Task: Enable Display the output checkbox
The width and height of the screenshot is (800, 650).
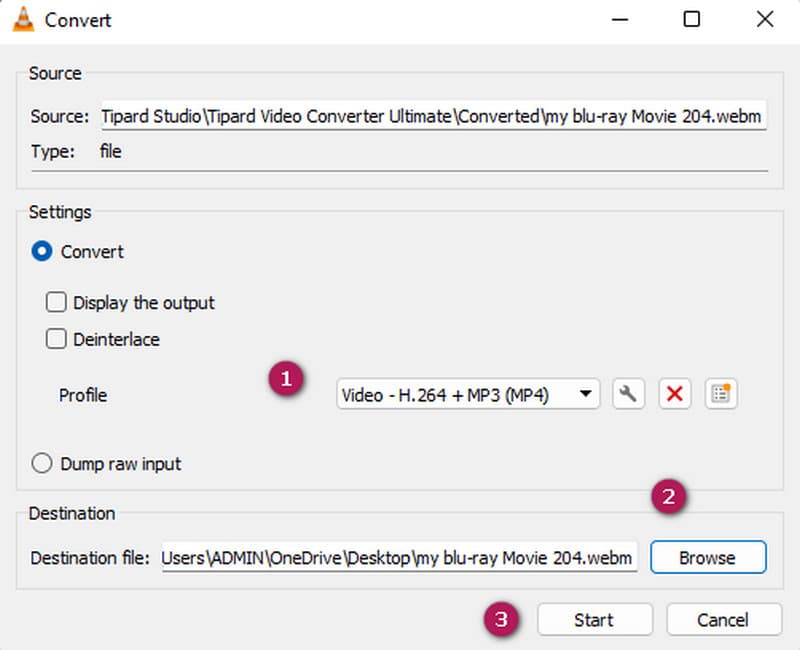Action: tap(57, 302)
